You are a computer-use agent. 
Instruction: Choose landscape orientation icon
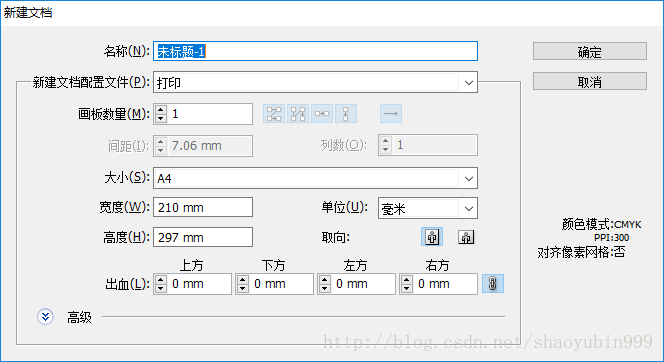click(x=466, y=237)
